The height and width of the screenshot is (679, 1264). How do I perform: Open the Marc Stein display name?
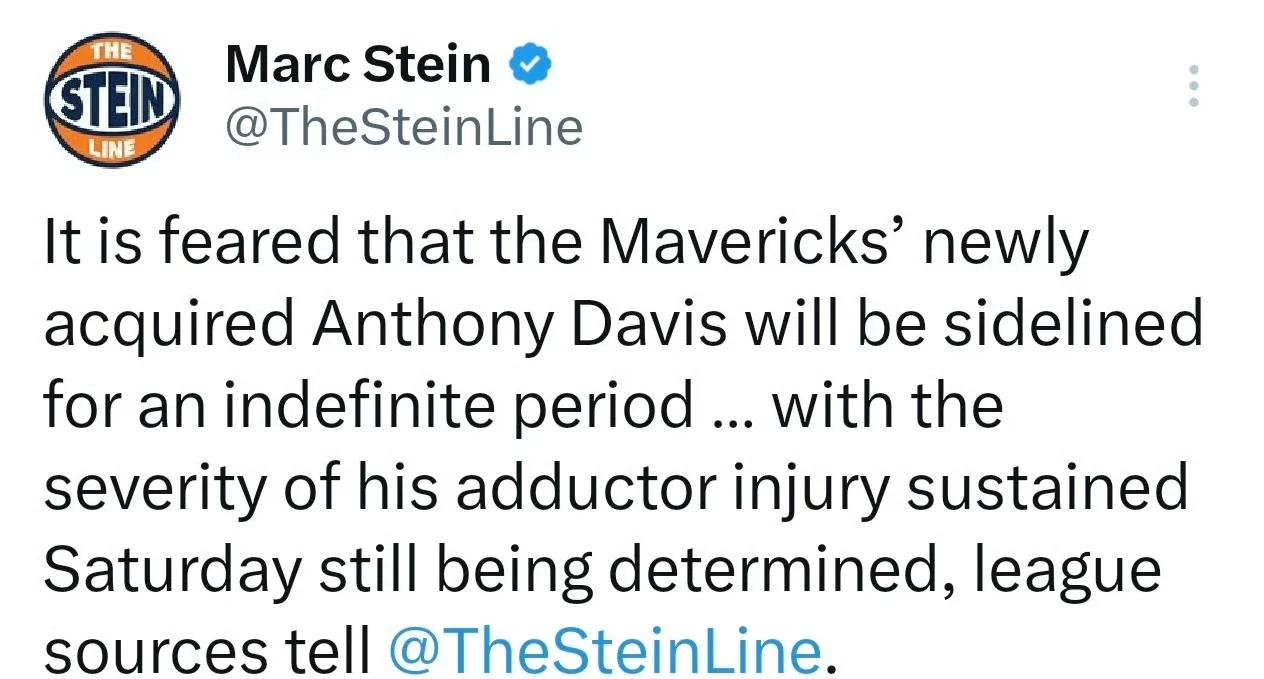click(x=360, y=67)
